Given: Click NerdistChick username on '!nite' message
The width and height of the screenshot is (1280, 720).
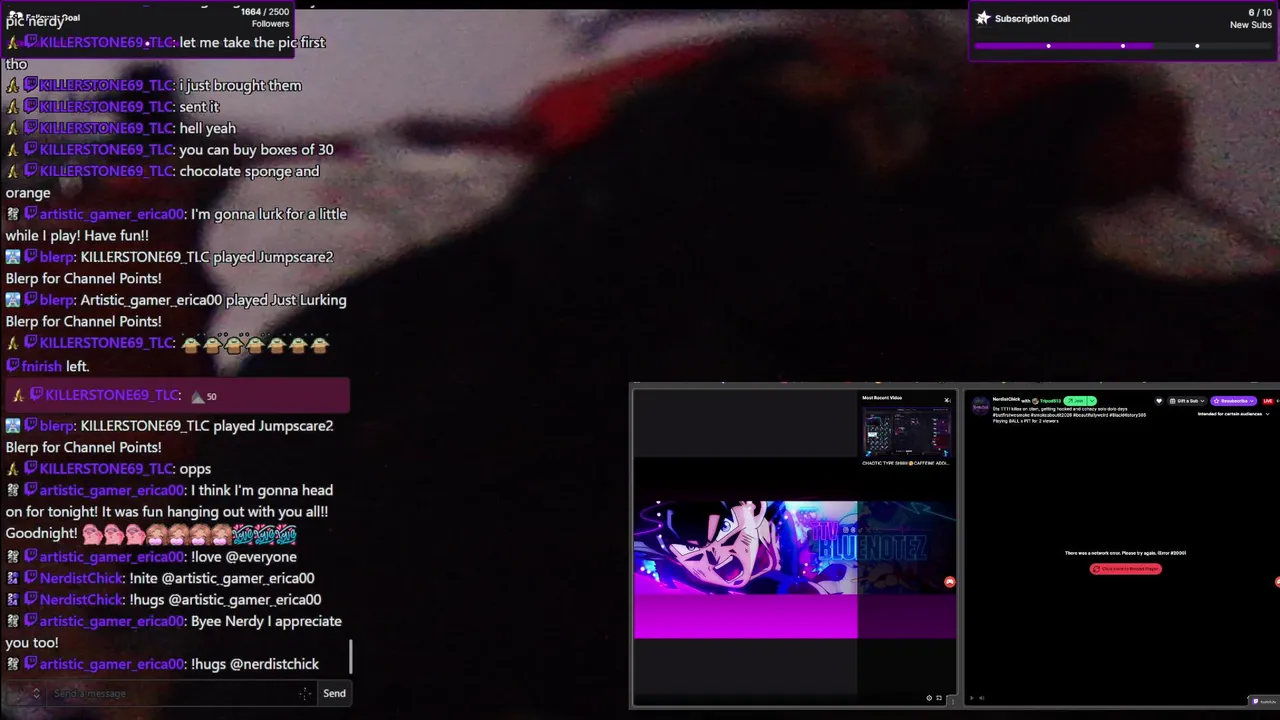Looking at the screenshot, I should point(82,578).
